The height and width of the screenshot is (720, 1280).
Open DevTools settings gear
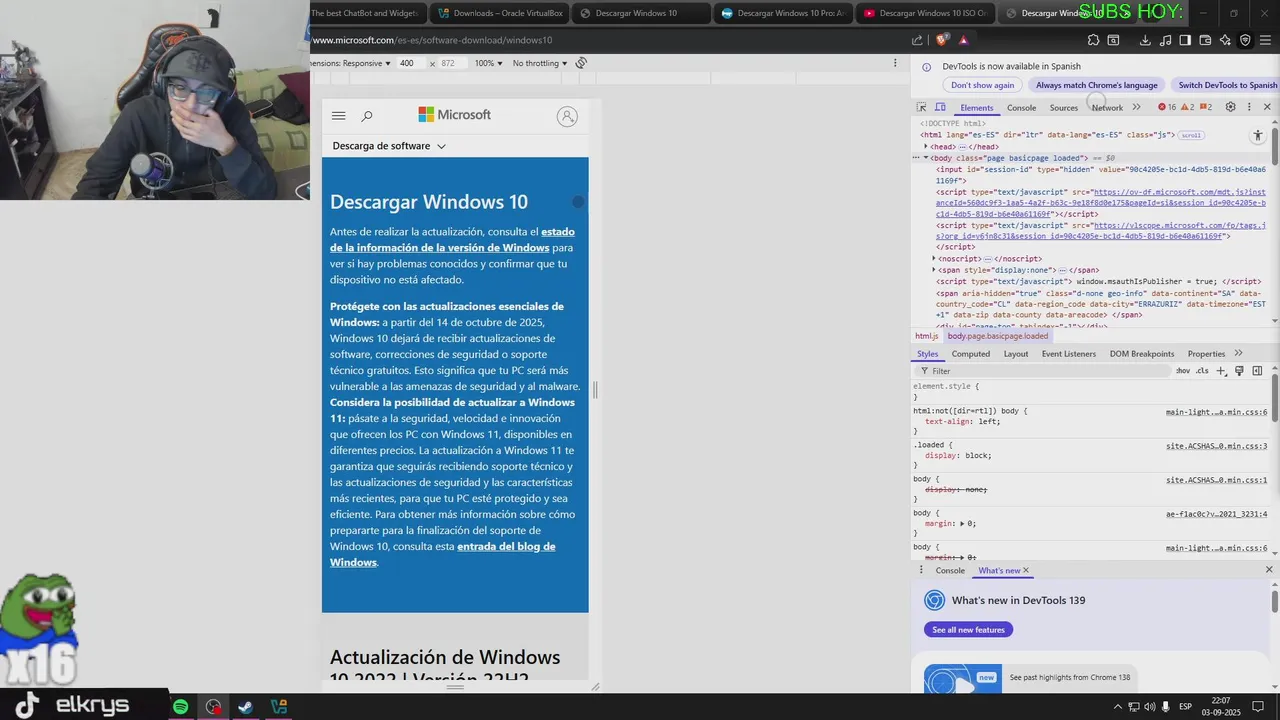1230,107
